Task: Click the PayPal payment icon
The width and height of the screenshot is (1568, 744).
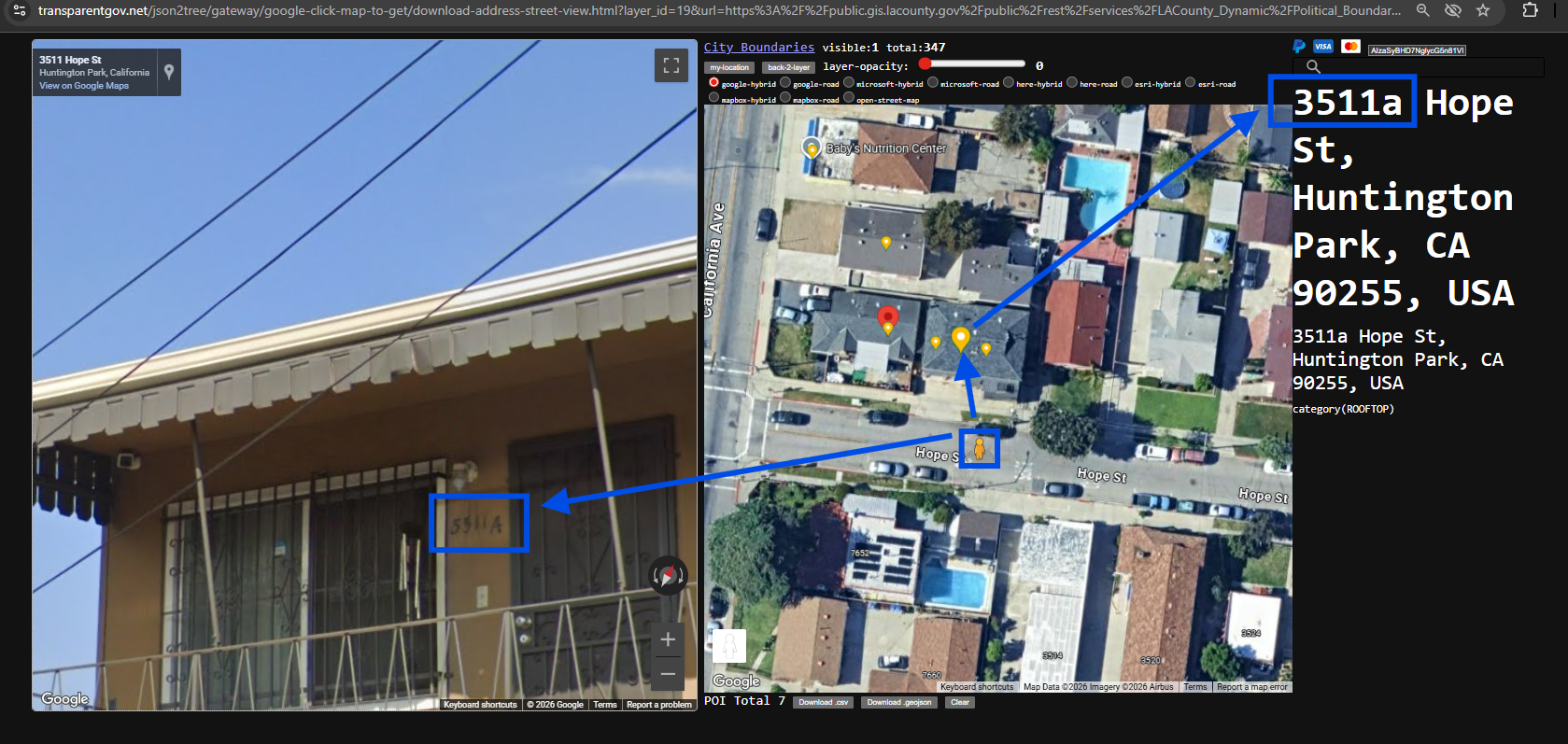Action: pos(1299,47)
